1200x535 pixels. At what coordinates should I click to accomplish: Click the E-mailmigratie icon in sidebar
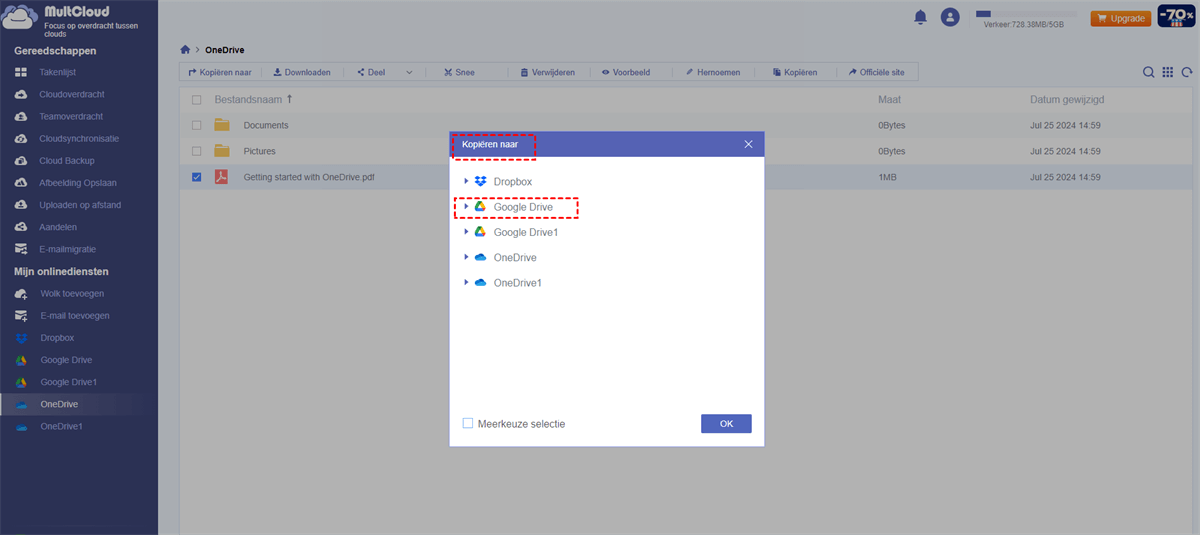pos(21,249)
